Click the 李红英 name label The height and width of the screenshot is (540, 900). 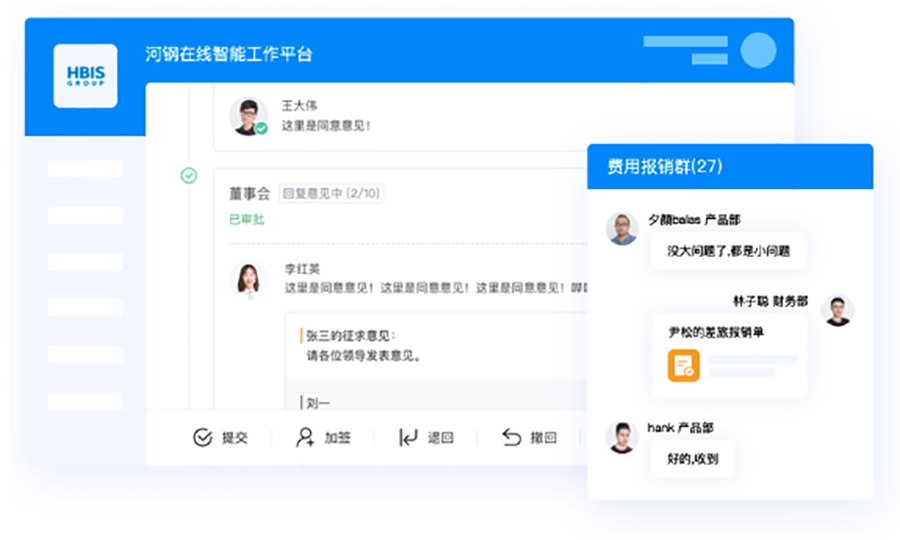[302, 269]
